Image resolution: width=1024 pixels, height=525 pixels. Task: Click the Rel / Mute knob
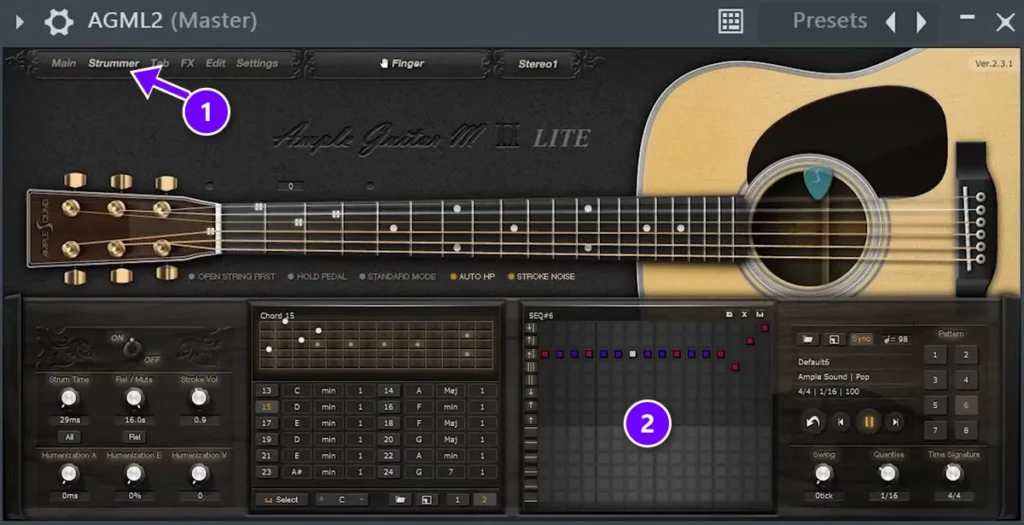click(134, 397)
